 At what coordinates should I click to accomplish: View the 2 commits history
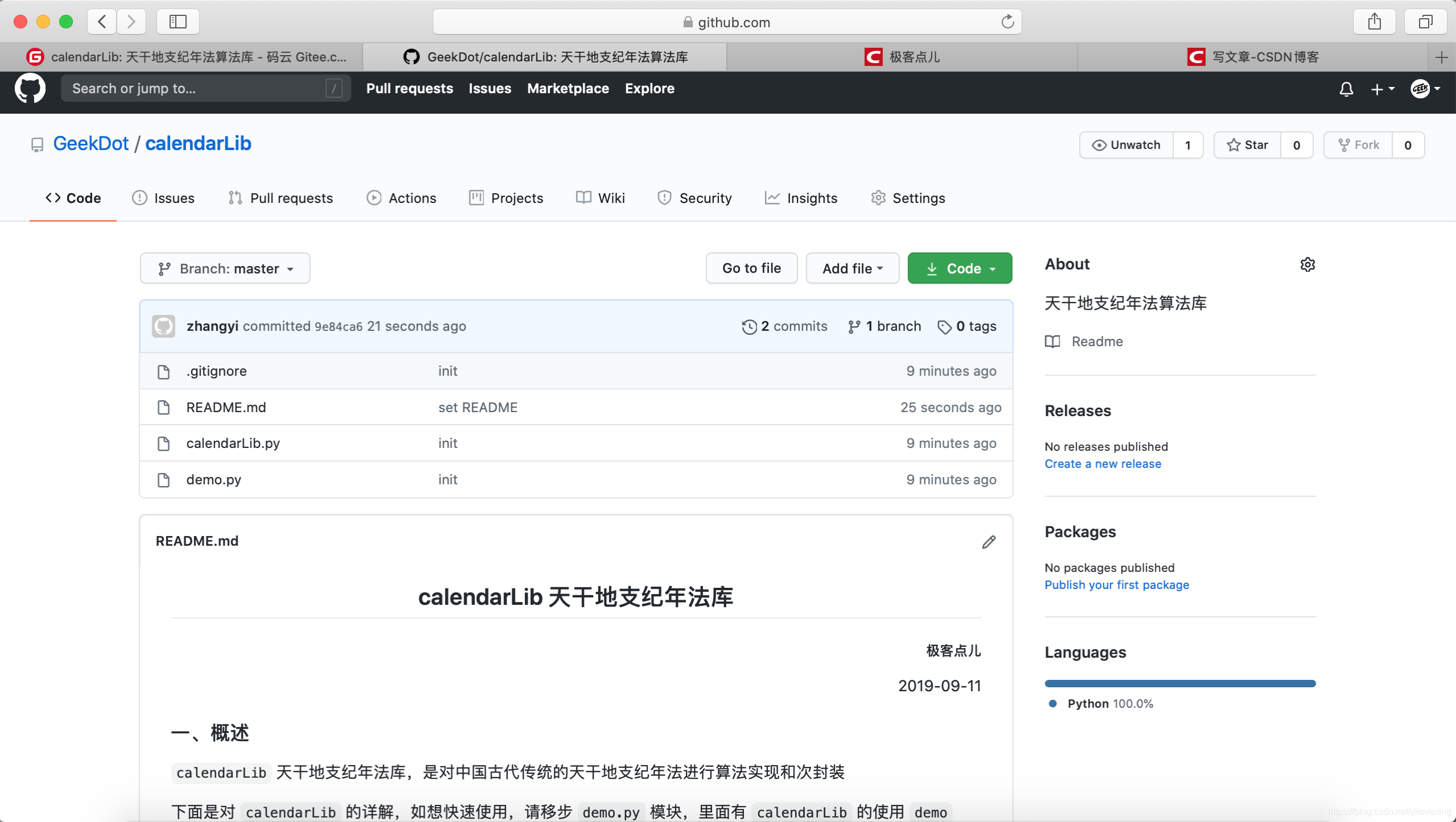[x=784, y=326]
